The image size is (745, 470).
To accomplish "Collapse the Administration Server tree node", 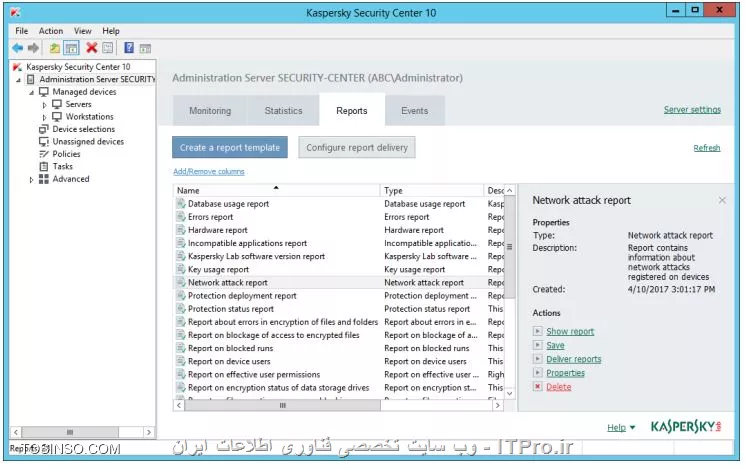I will click(x=18, y=80).
